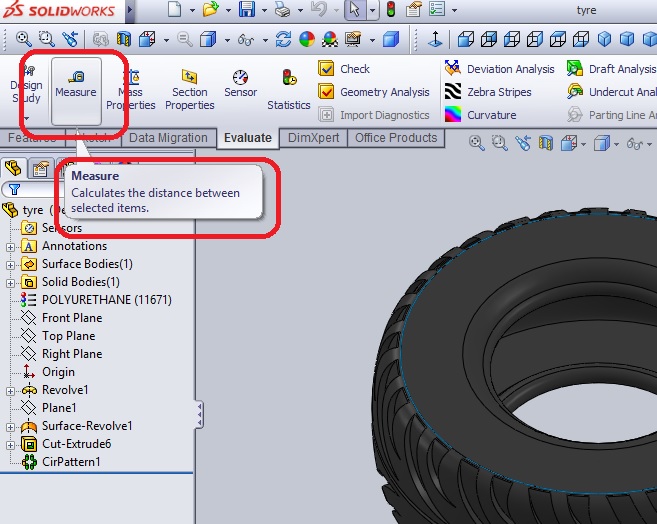This screenshot has width=657, height=524.
Task: Switch to the DimXpert tab
Action: pyautogui.click(x=313, y=138)
